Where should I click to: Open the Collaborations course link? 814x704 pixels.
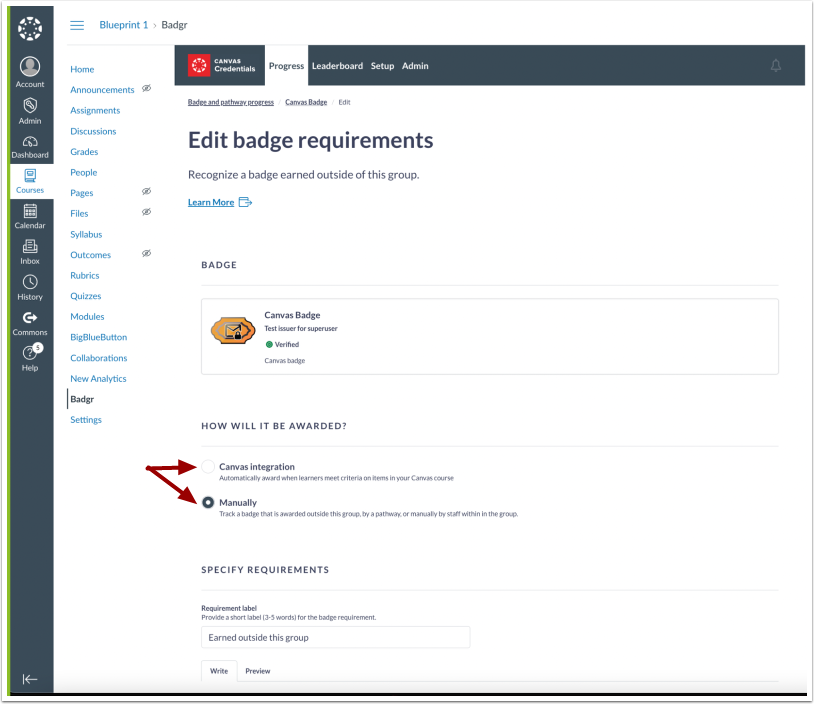coord(99,358)
